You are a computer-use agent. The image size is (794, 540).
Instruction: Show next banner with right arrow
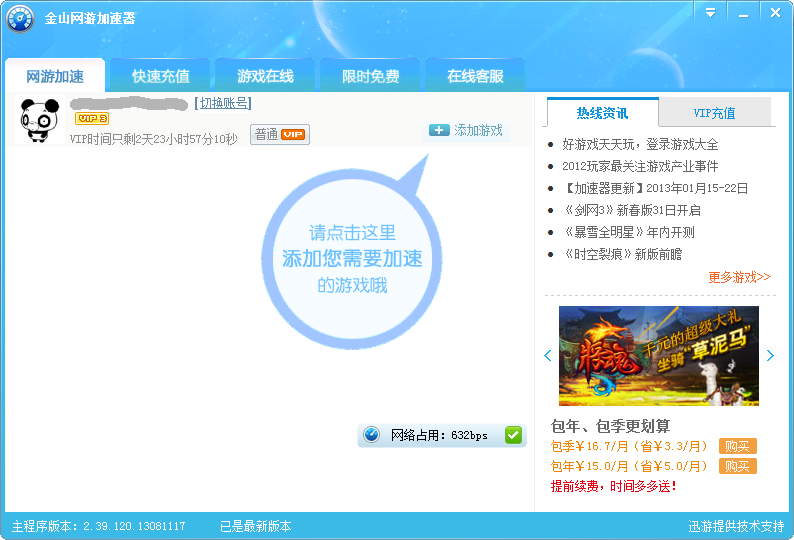770,356
